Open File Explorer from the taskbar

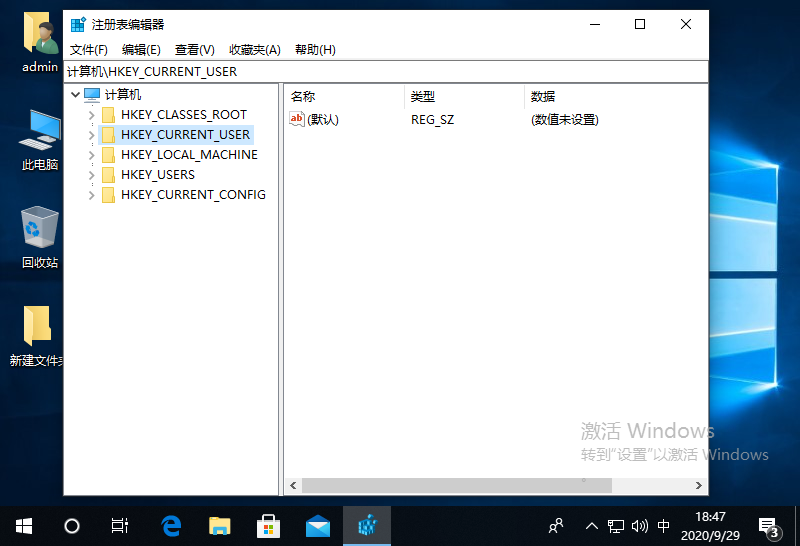[220, 525]
